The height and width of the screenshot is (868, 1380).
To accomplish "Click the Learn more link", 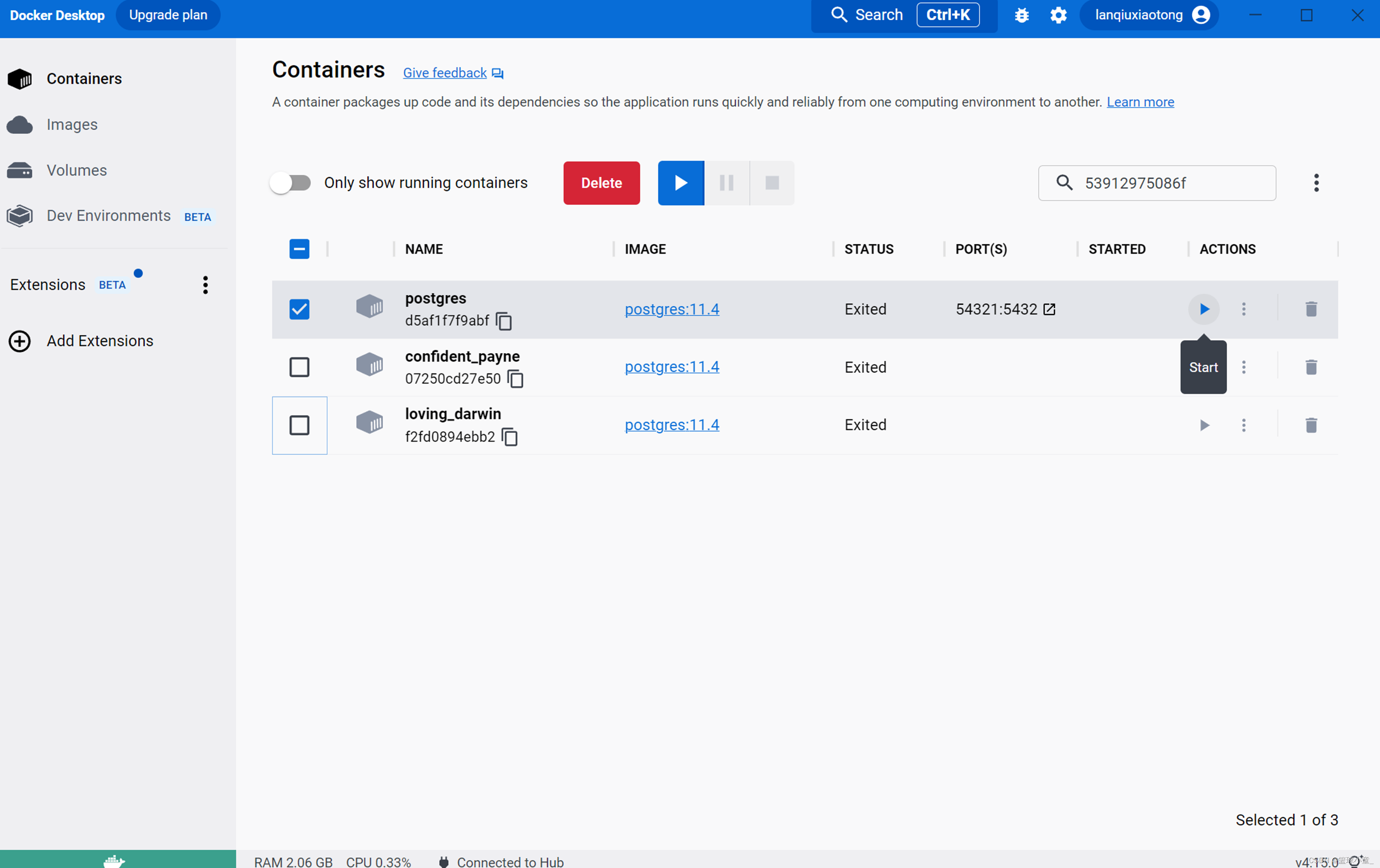I will 1140,102.
